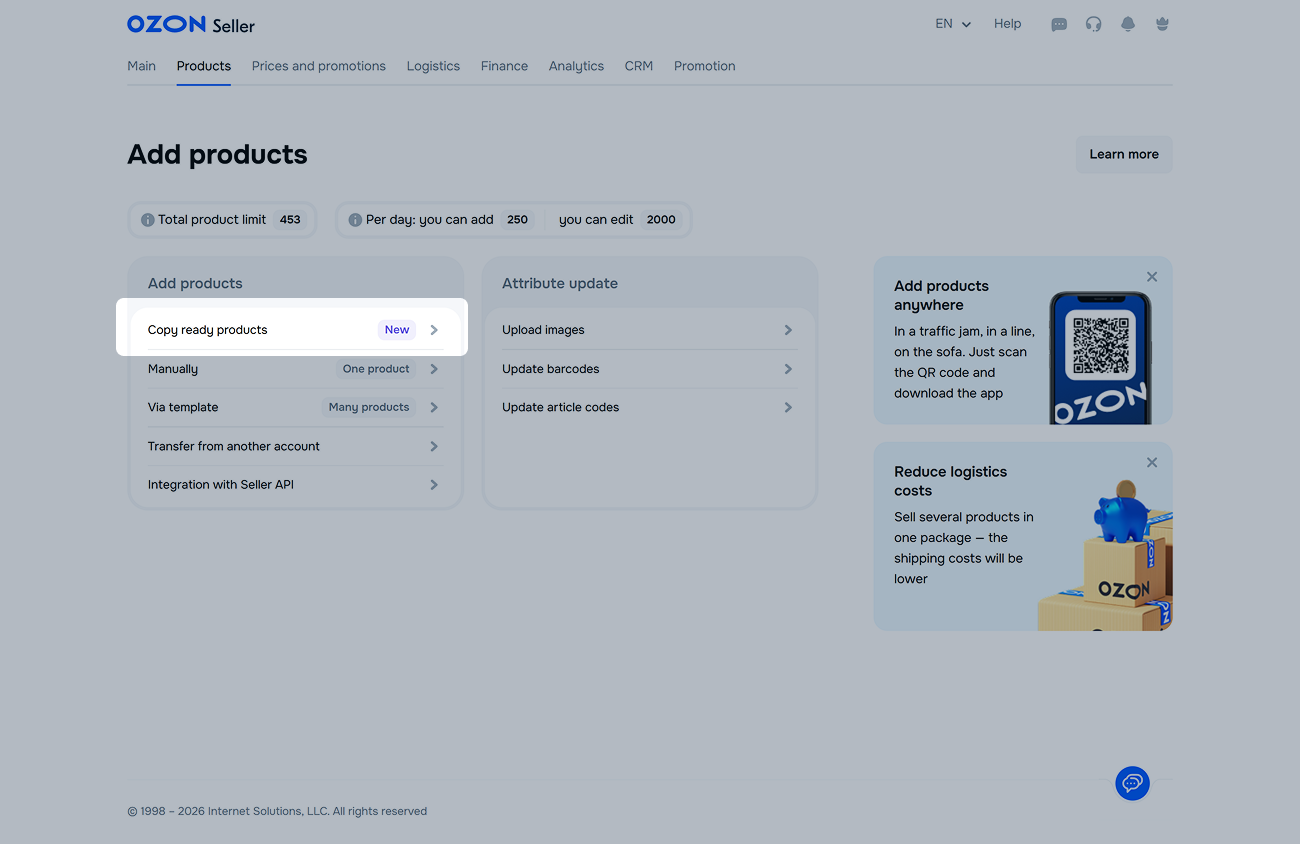The height and width of the screenshot is (844, 1300).
Task: Click the Learn more button
Action: coord(1123,155)
